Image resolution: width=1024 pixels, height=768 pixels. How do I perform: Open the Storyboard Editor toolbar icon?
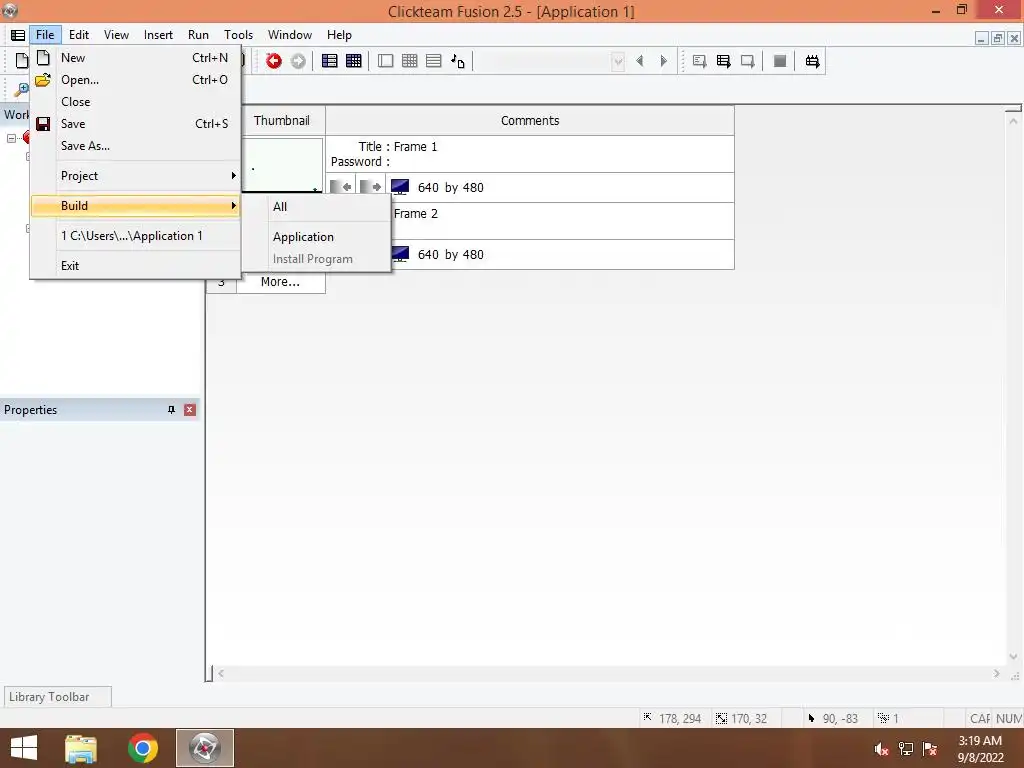(330, 61)
